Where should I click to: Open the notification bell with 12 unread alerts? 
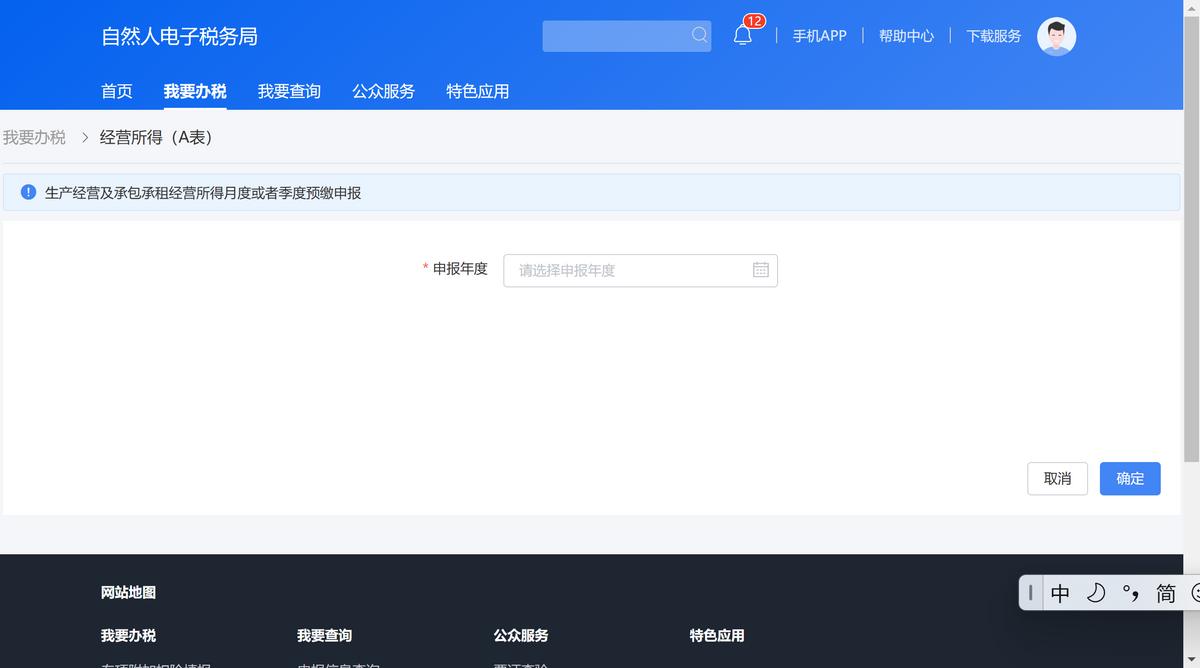click(742, 34)
